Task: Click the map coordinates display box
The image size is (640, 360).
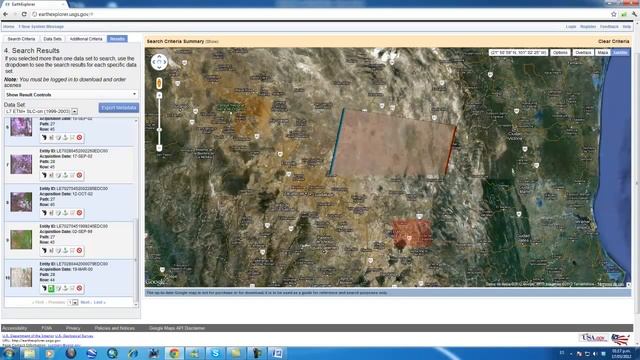Action: 518,53
